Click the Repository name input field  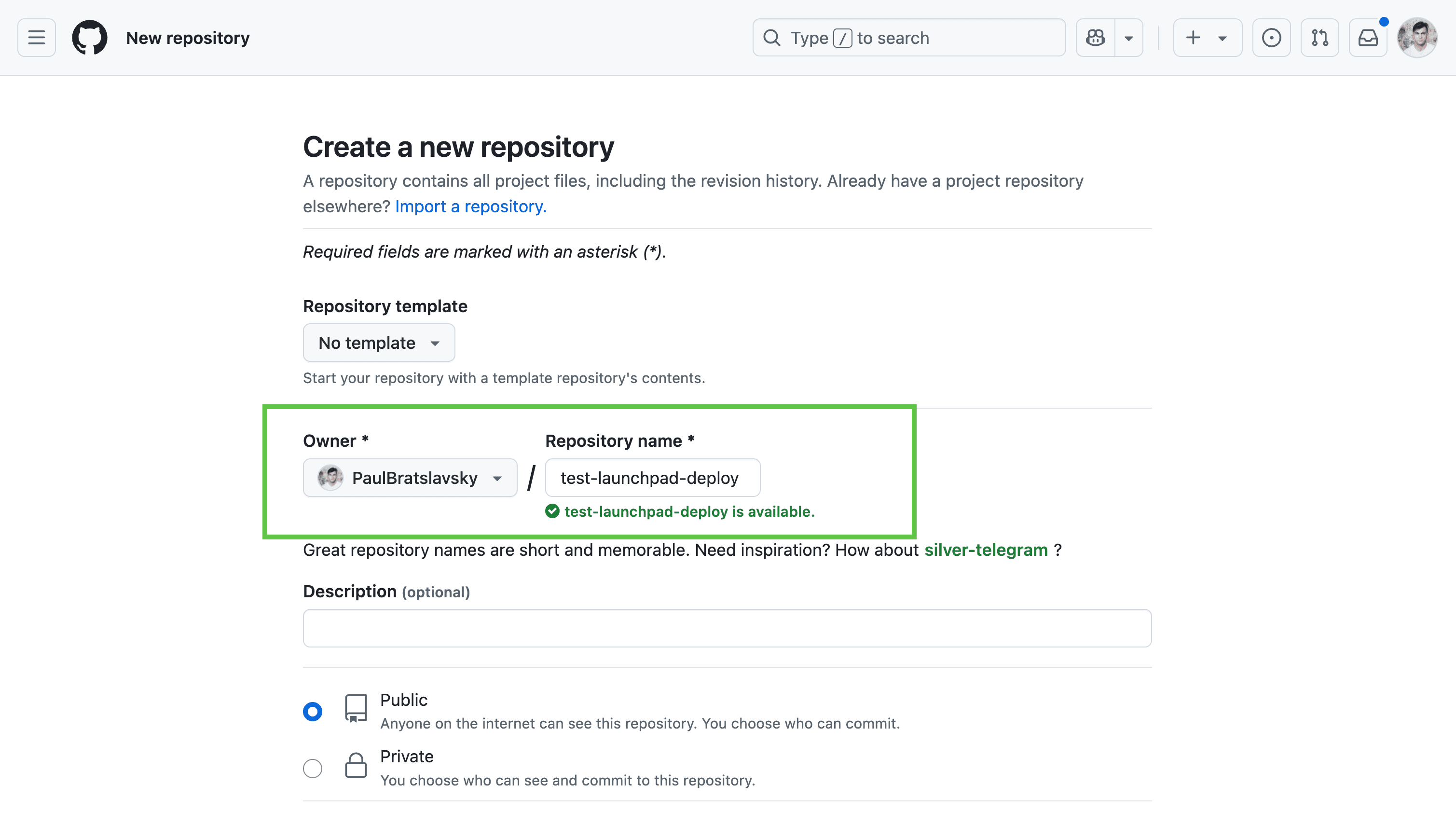[652, 478]
